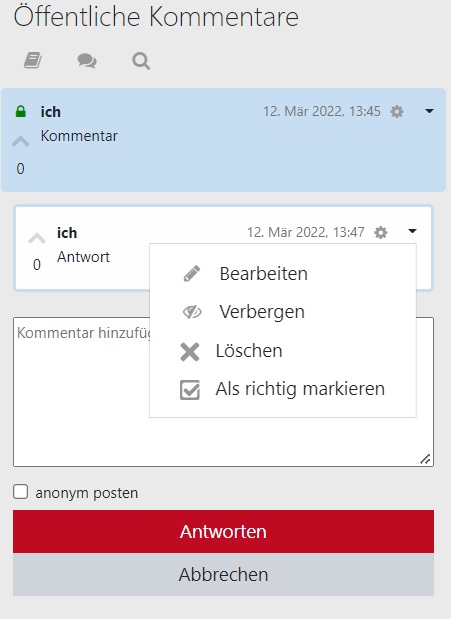Click the textarea resize handle

point(425,459)
